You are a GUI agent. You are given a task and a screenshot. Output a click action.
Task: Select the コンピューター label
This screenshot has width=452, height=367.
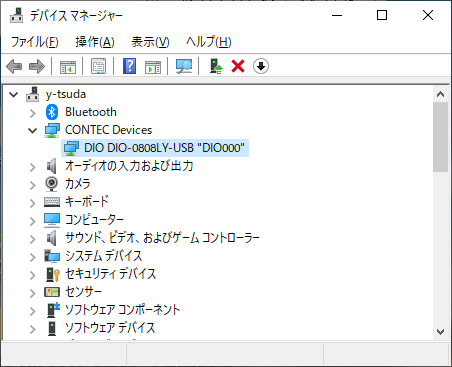tap(94, 220)
